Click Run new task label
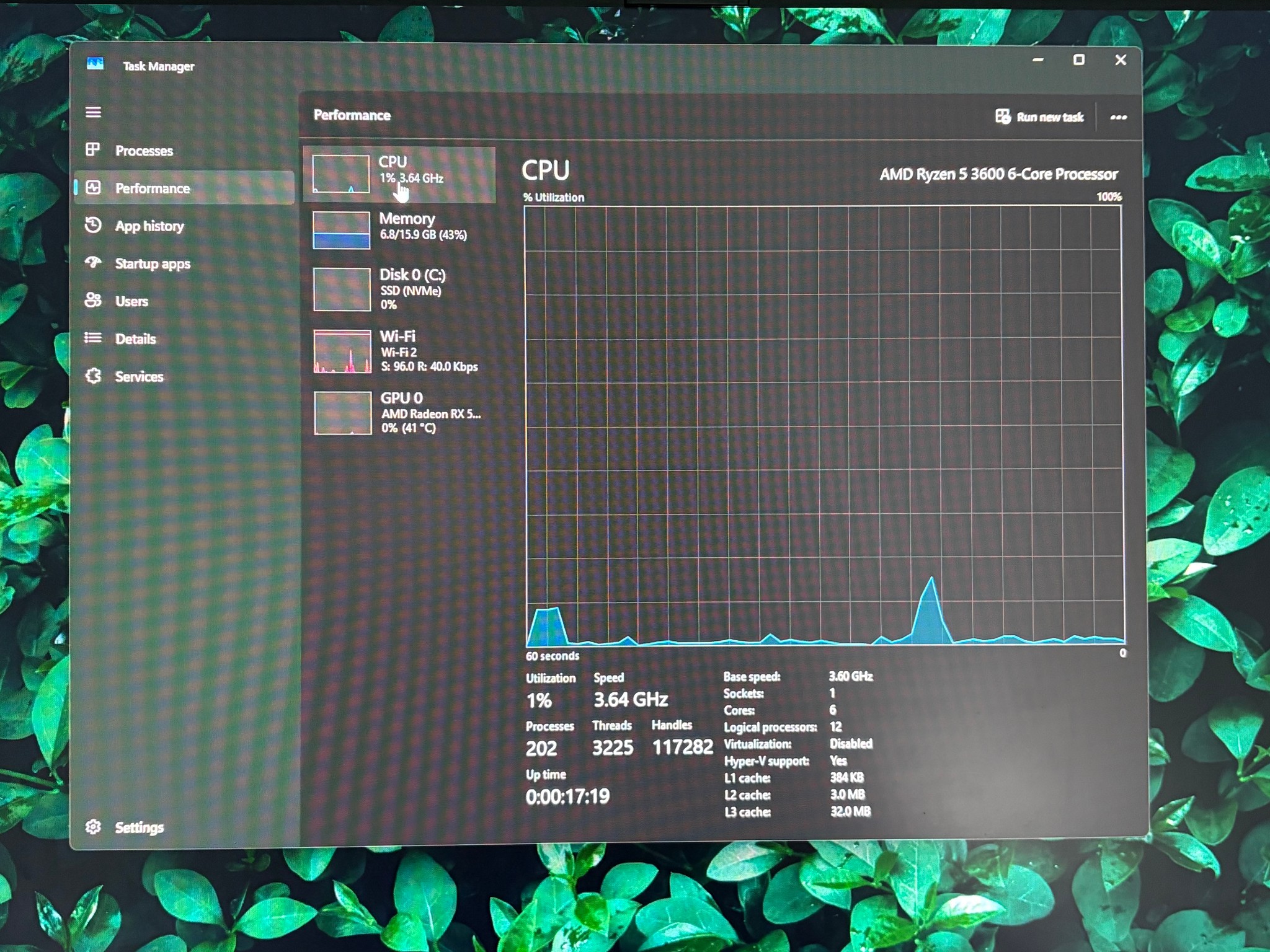Viewport: 1270px width, 952px height. [x=1050, y=117]
